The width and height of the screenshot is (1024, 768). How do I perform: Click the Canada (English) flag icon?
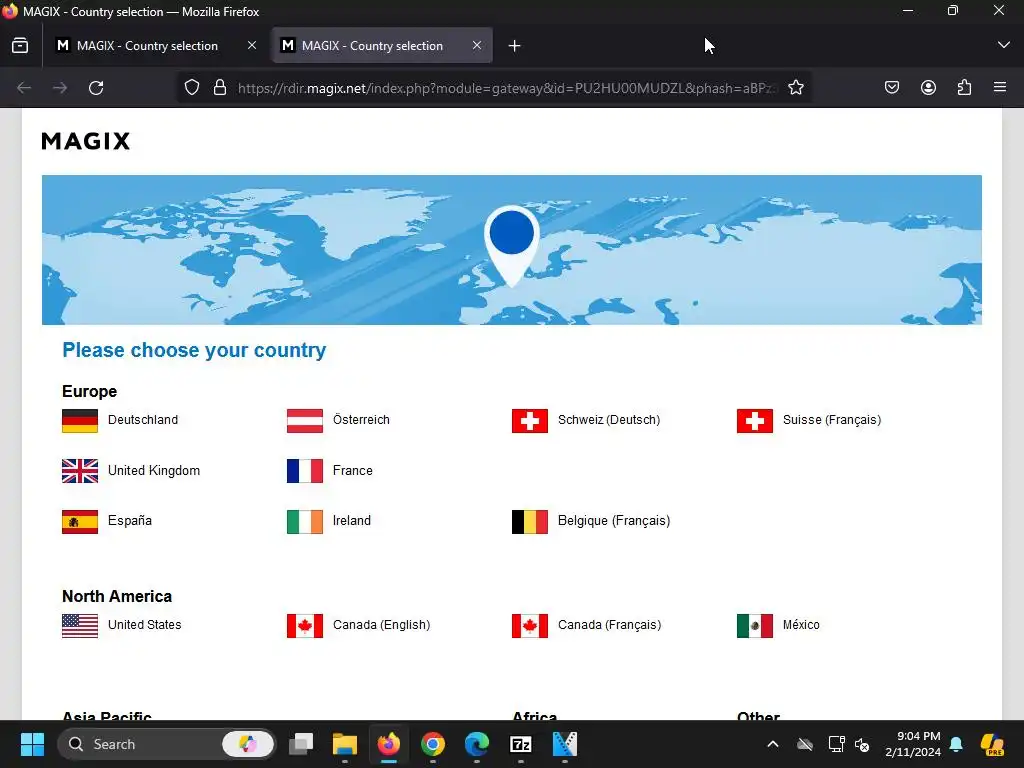[305, 626]
